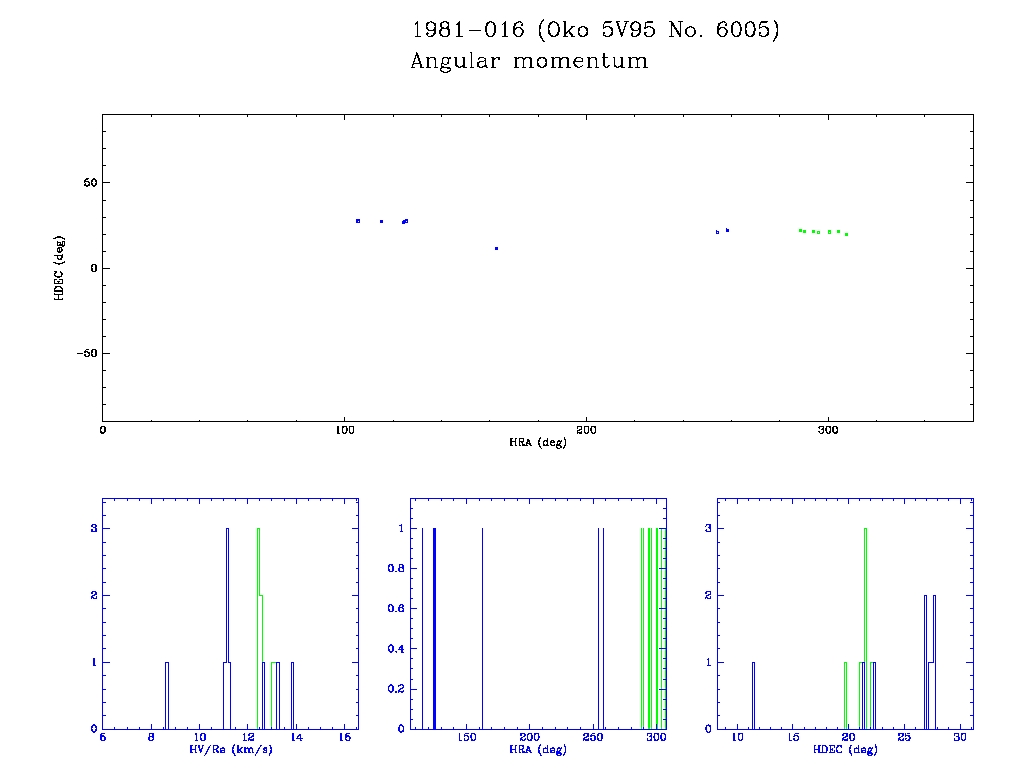Pick the blue scatter point near HRA 115
1024x768 pixels.
click(x=381, y=221)
